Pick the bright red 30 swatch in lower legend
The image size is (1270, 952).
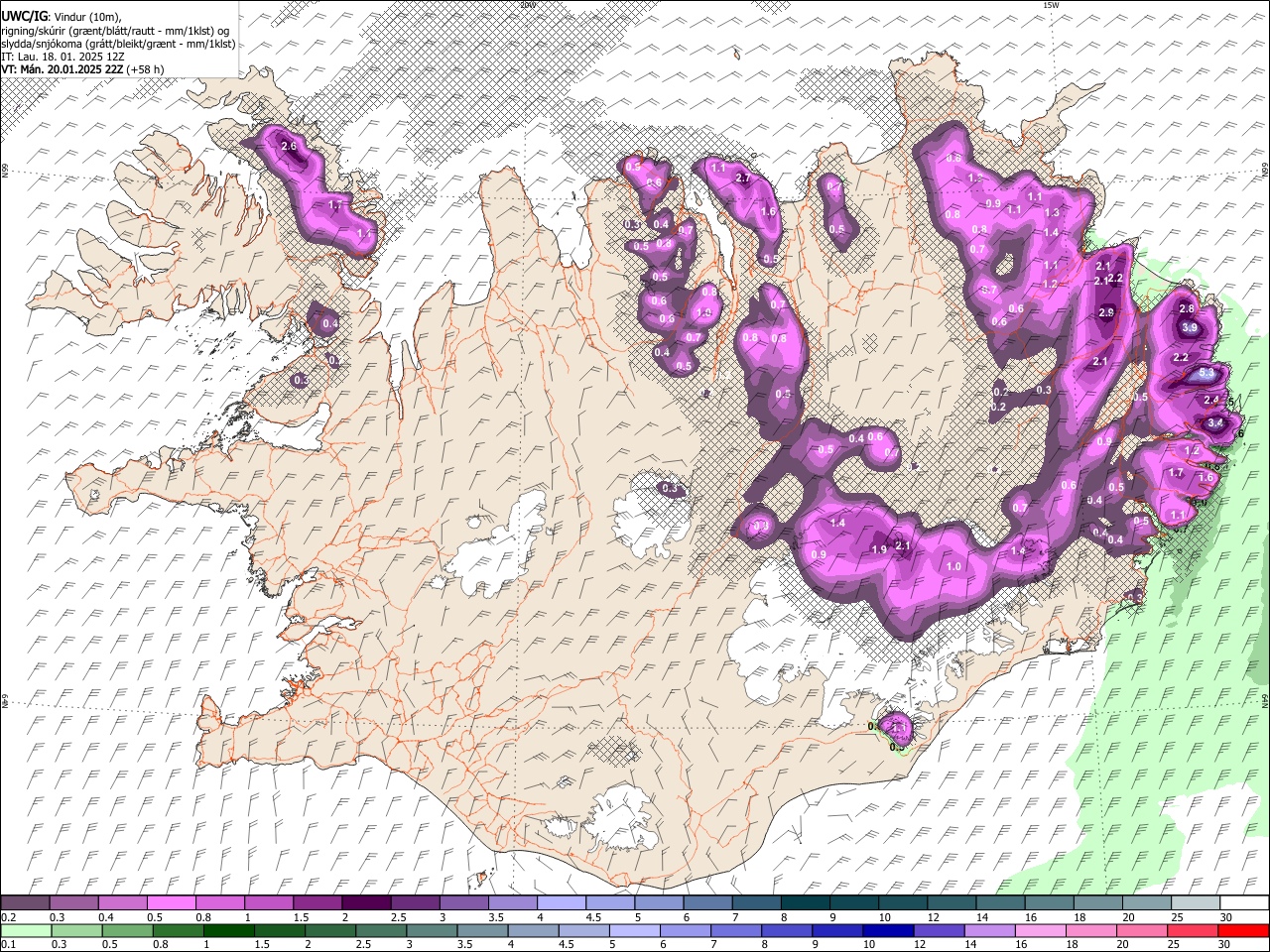[x=1243, y=930]
